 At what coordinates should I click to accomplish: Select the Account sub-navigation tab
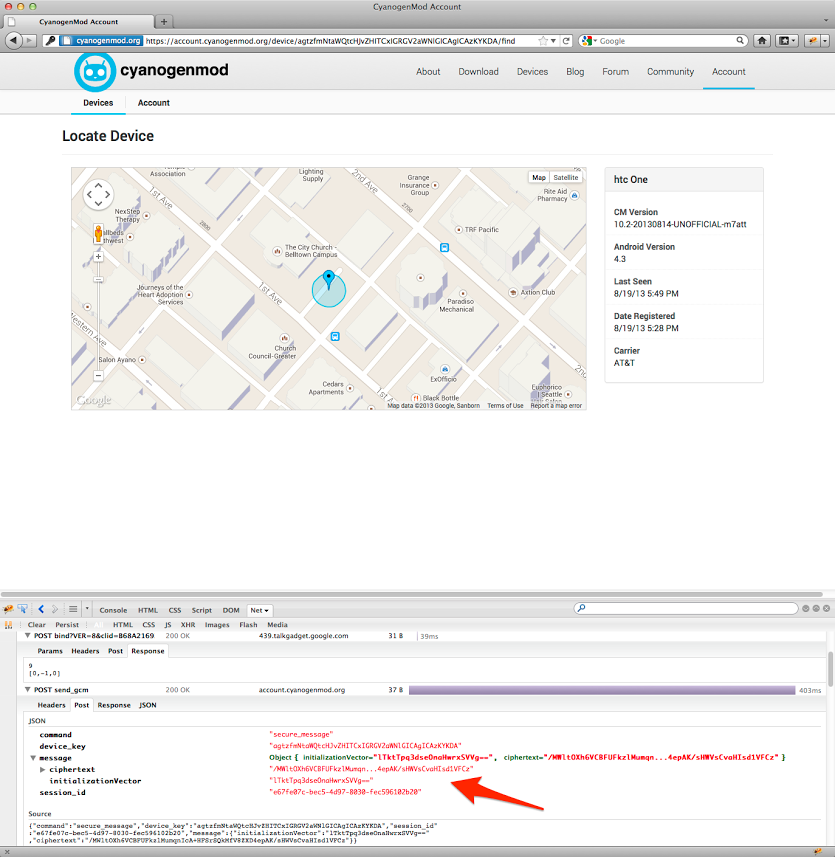tap(154, 103)
